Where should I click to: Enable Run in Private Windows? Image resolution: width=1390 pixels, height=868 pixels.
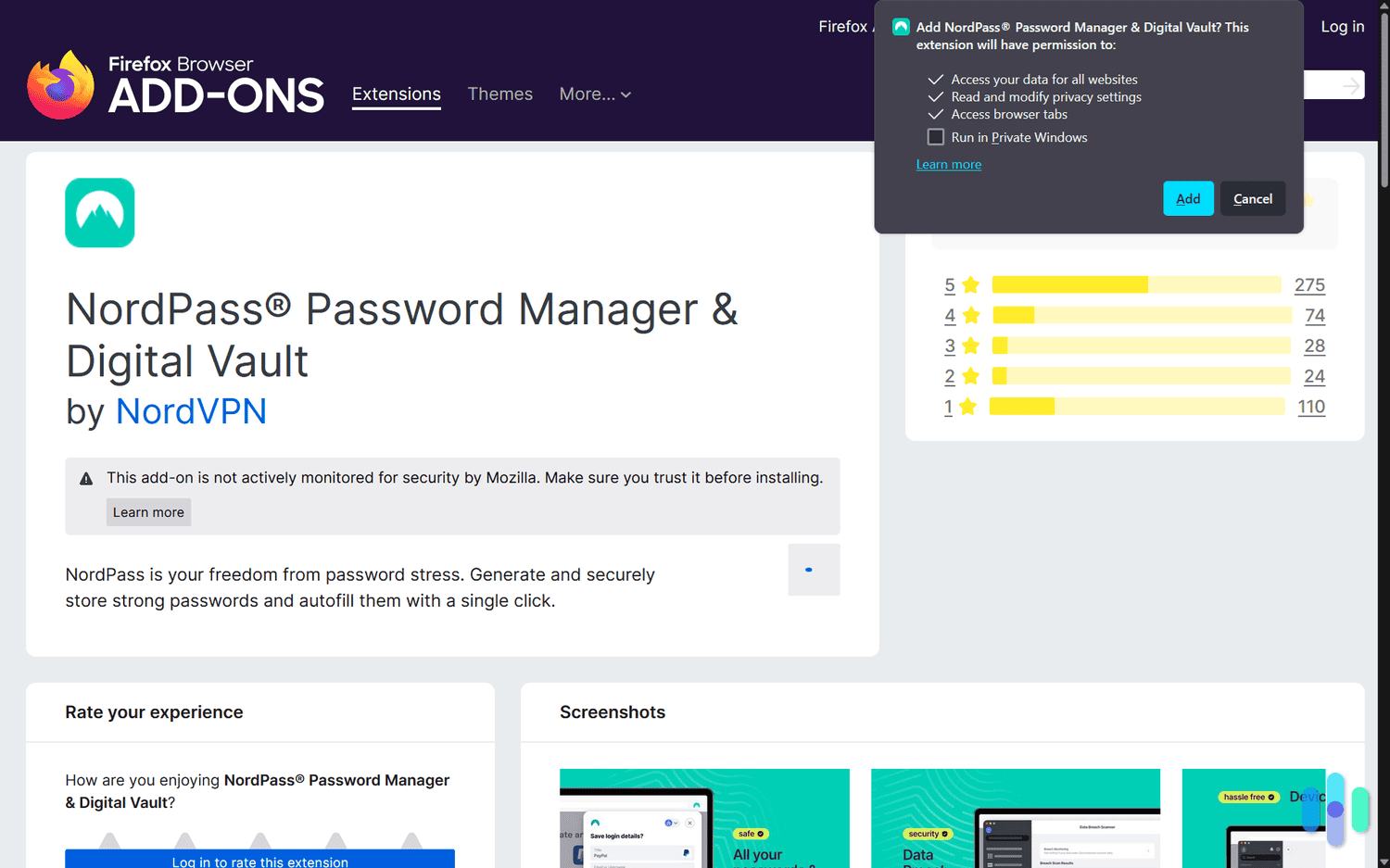(936, 136)
